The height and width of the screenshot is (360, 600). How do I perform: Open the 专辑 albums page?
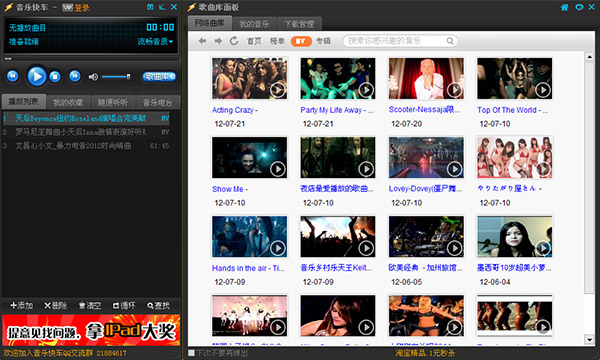pos(323,41)
